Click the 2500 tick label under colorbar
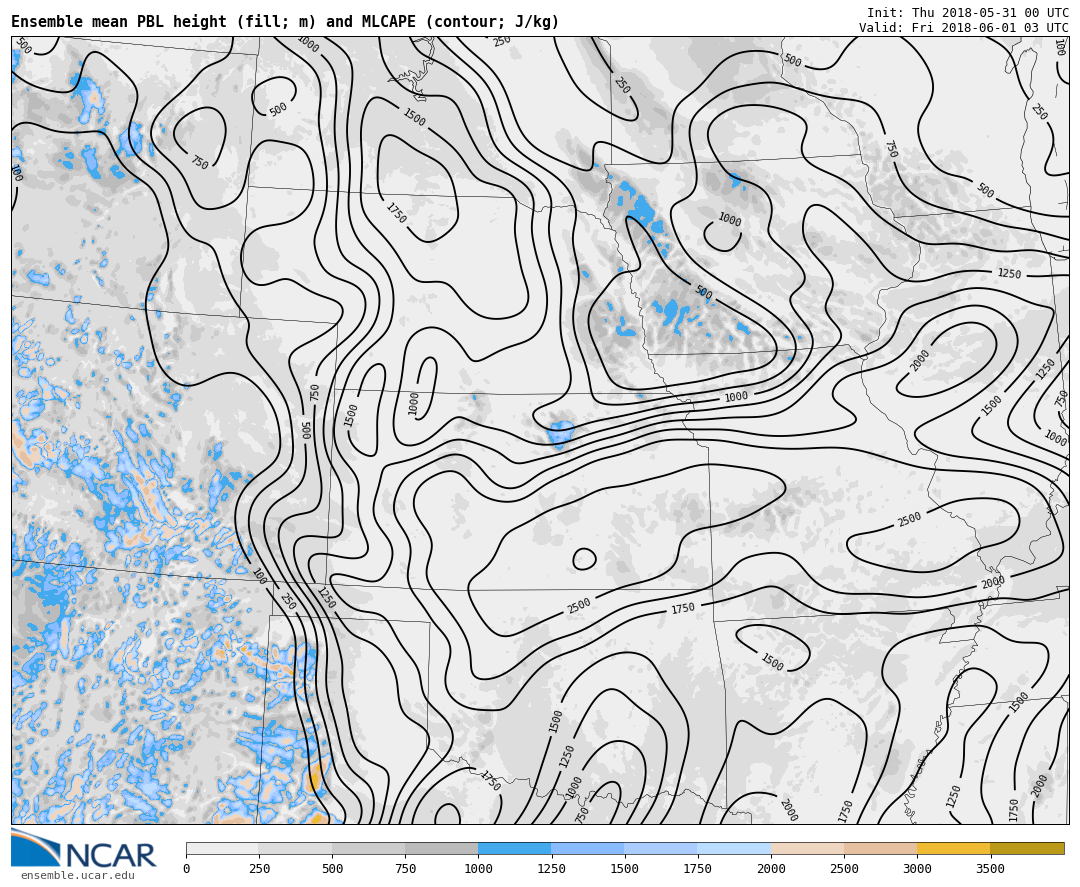The height and width of the screenshot is (887, 1080). (844, 869)
